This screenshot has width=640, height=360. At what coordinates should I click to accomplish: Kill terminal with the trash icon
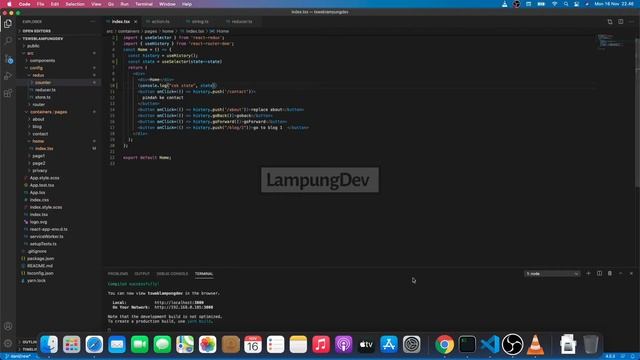click(610, 273)
